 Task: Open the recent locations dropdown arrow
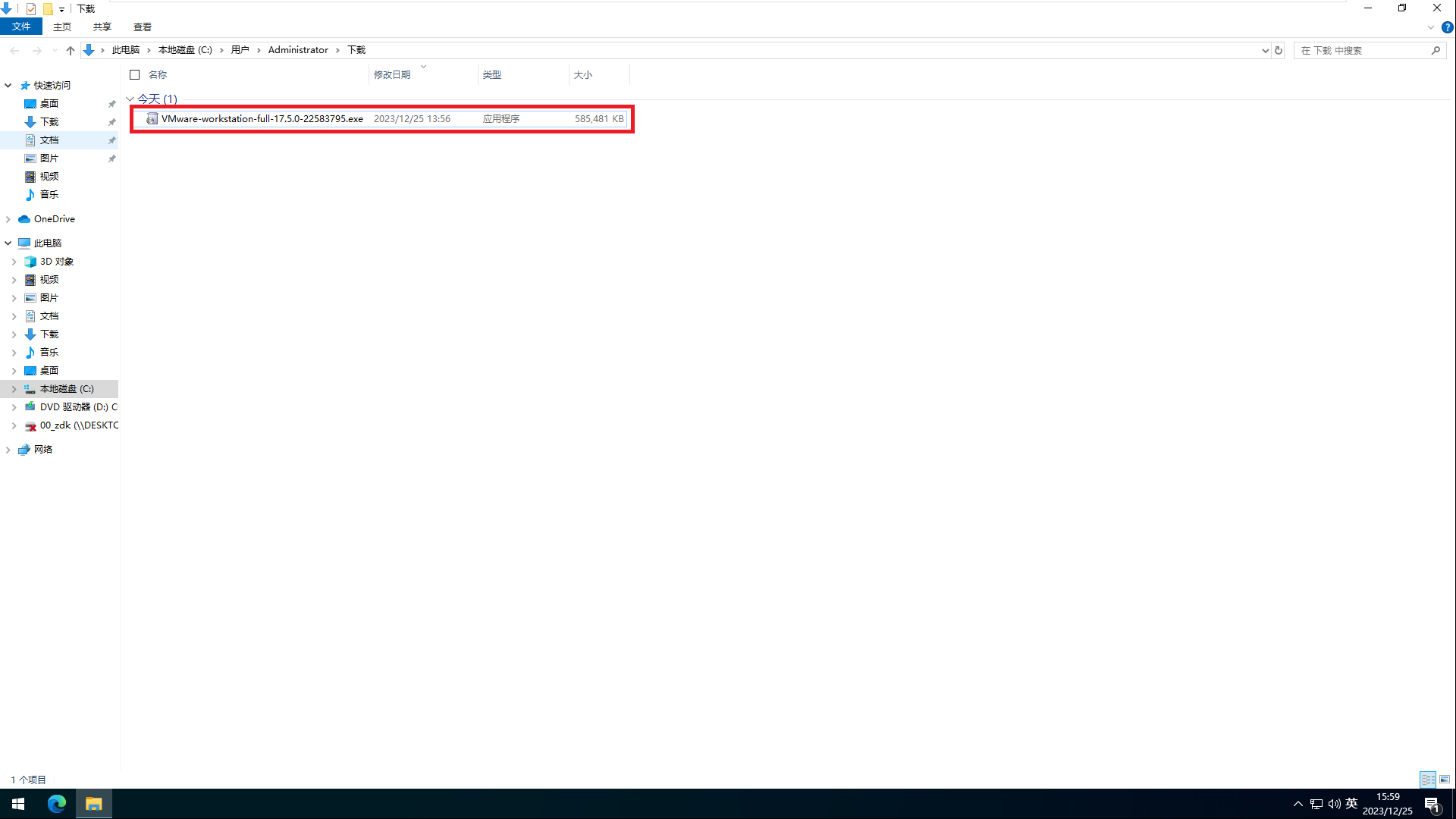(x=54, y=50)
